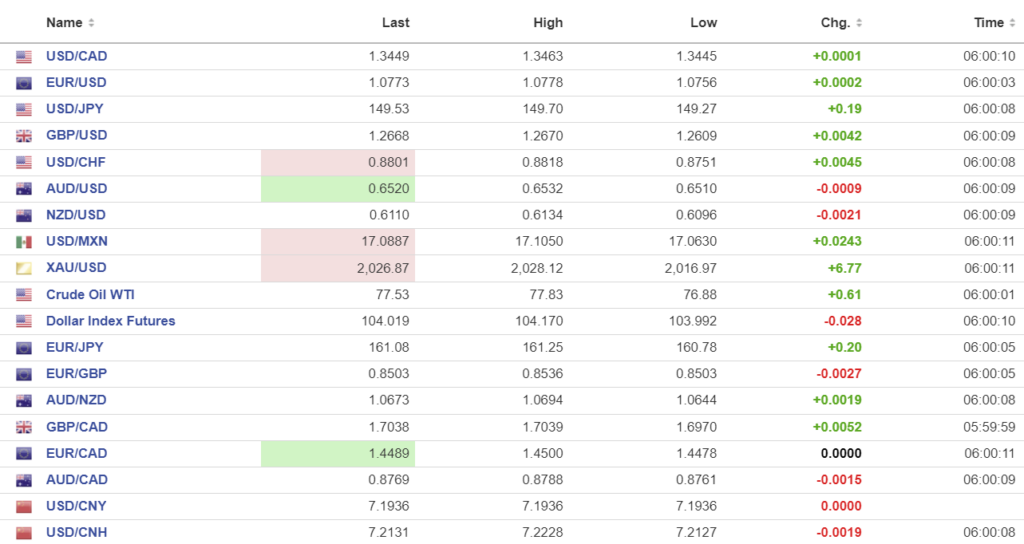Sort table by the Name column arrows

[92, 23]
